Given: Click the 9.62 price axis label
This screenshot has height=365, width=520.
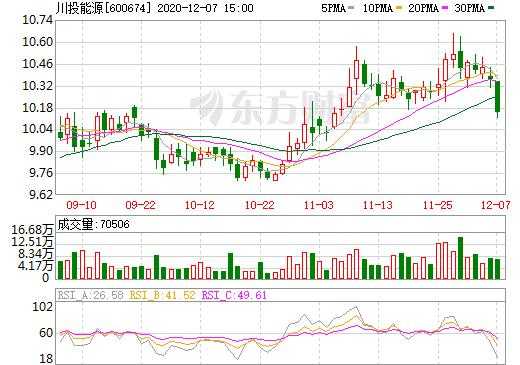Looking at the screenshot, I should click(41, 195).
